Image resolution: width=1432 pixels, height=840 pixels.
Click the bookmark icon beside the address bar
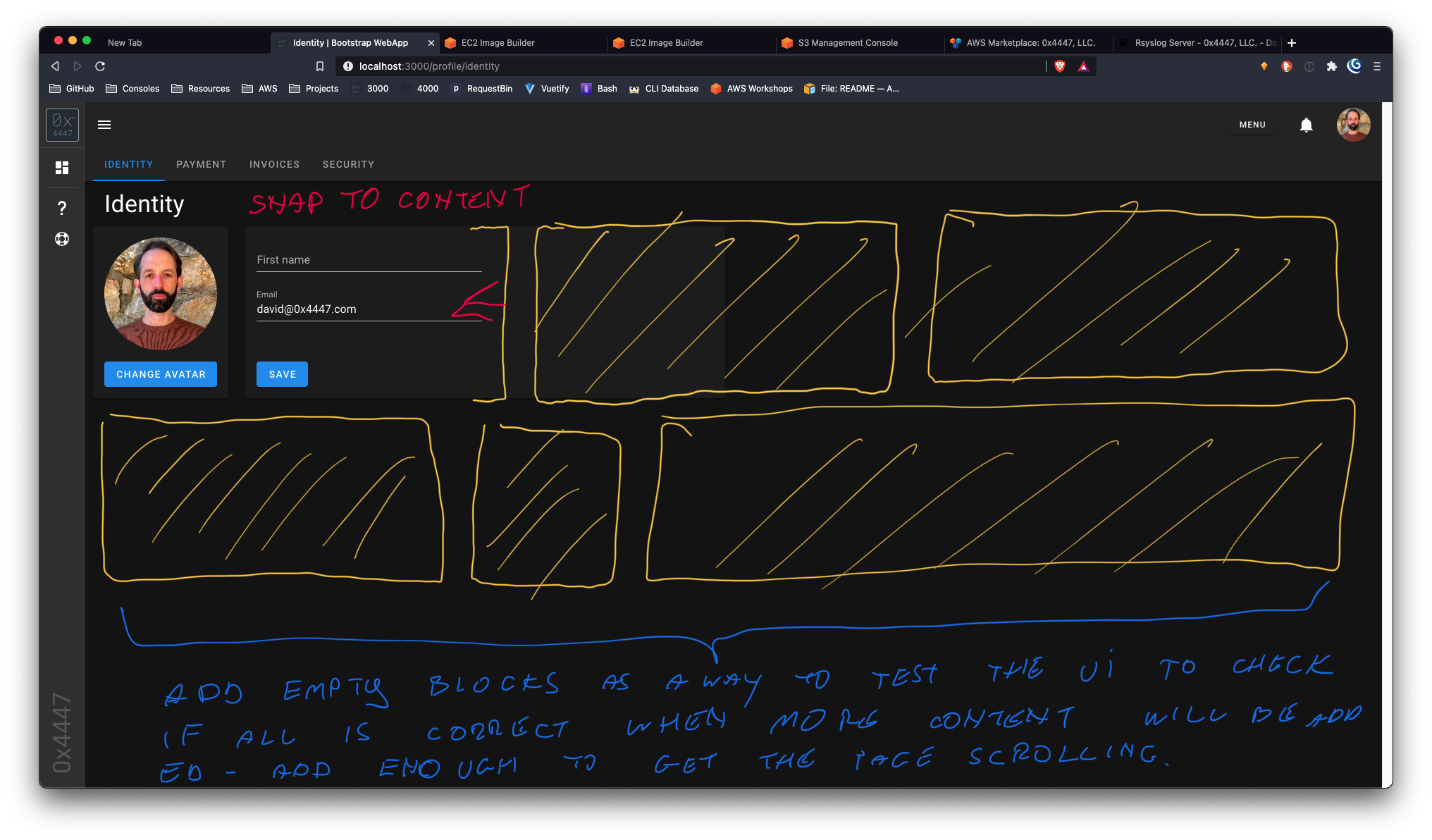[320, 66]
